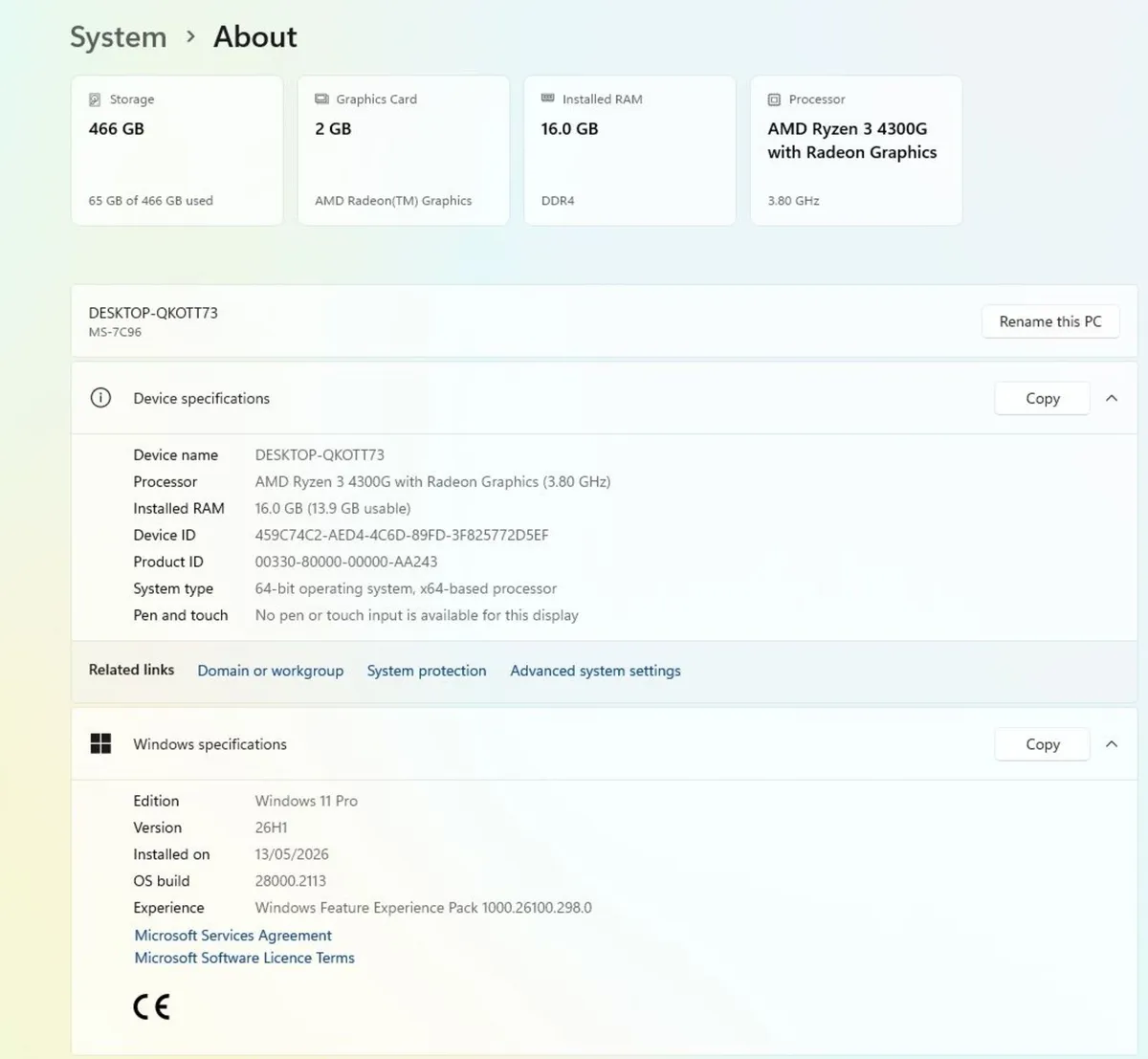The image size is (1148, 1059).
Task: Click the CE conformity mark
Action: click(151, 1006)
